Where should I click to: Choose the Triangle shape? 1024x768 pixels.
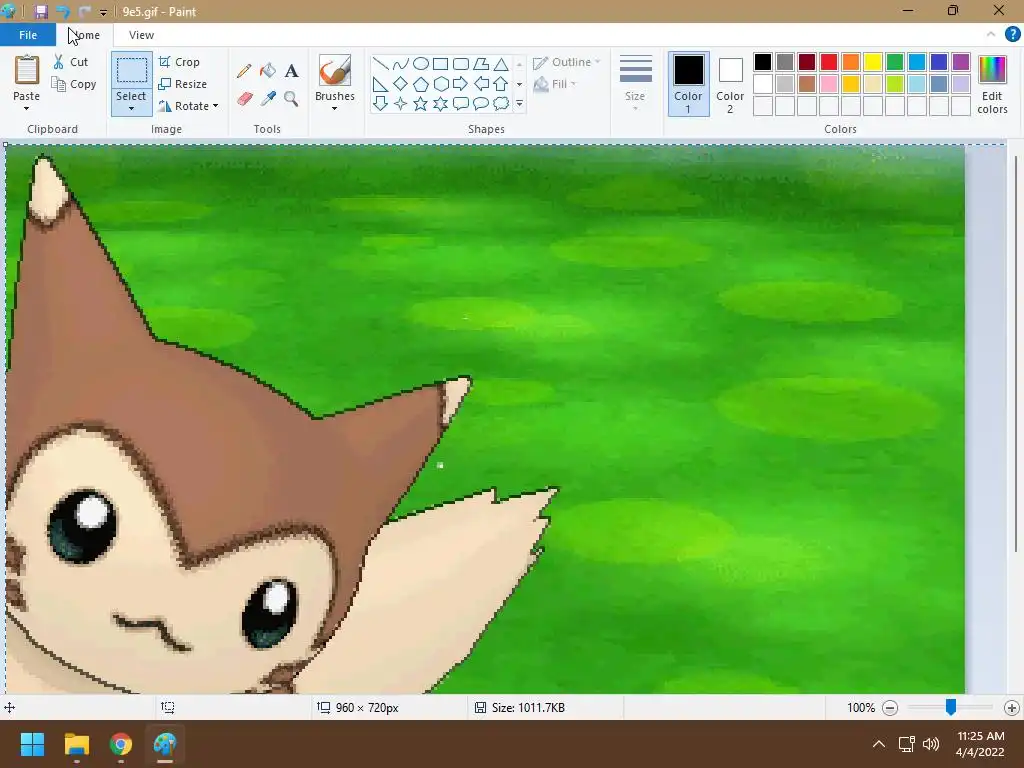(501, 63)
